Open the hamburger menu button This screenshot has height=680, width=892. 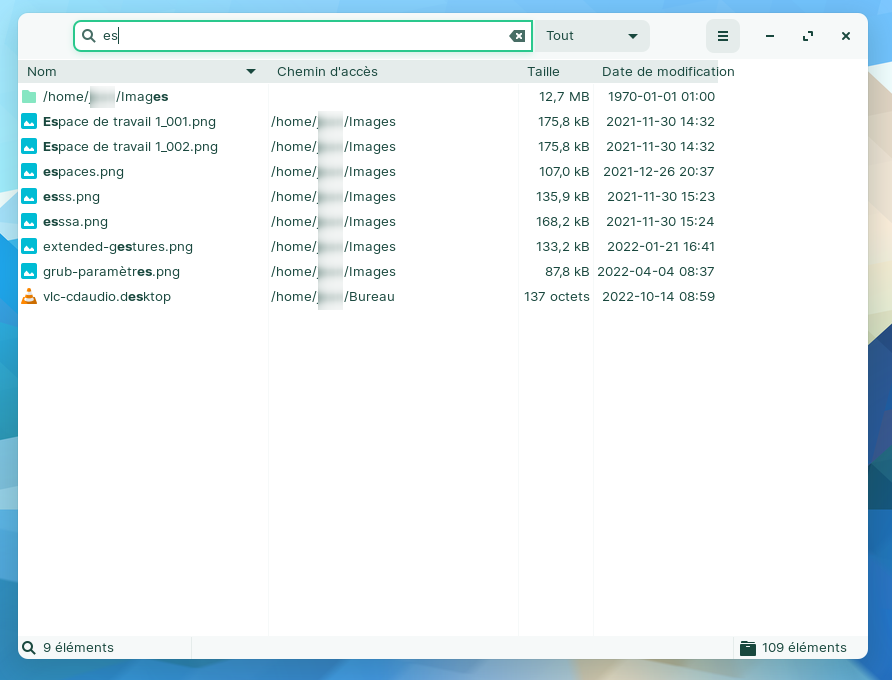coord(722,36)
